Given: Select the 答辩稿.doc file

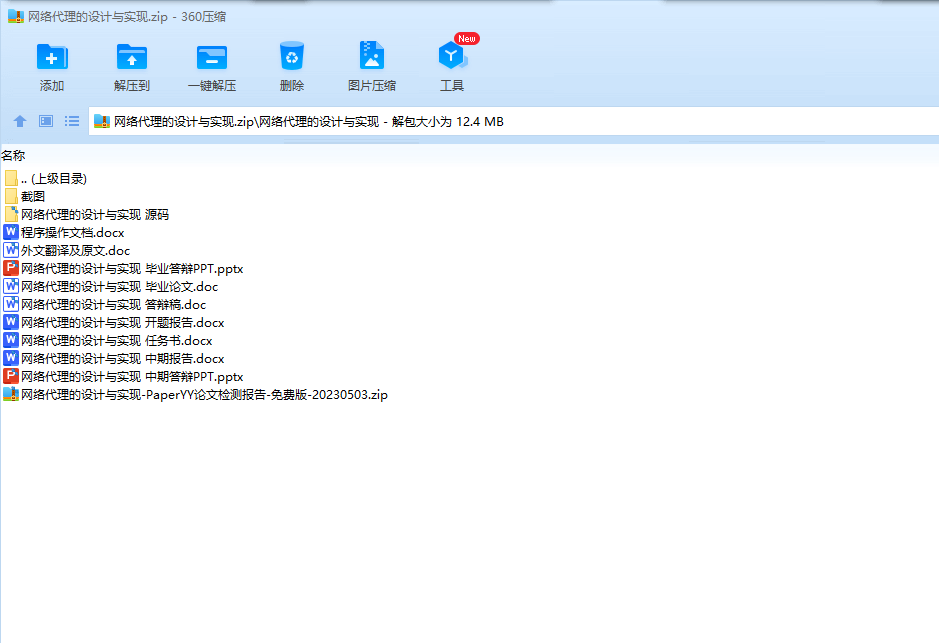Looking at the screenshot, I should 105,304.
